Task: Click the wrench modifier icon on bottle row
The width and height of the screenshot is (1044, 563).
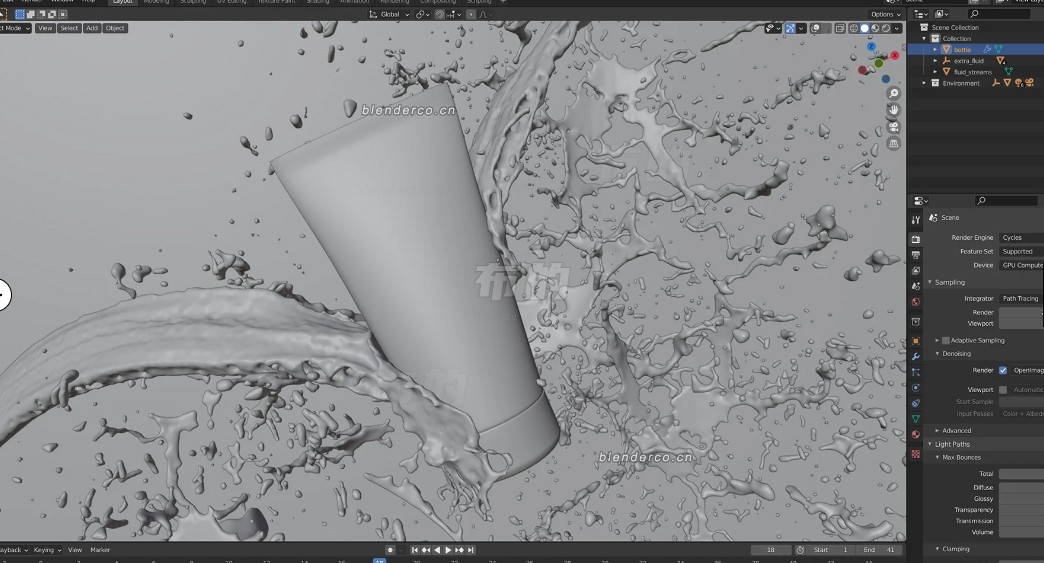Action: coord(987,49)
